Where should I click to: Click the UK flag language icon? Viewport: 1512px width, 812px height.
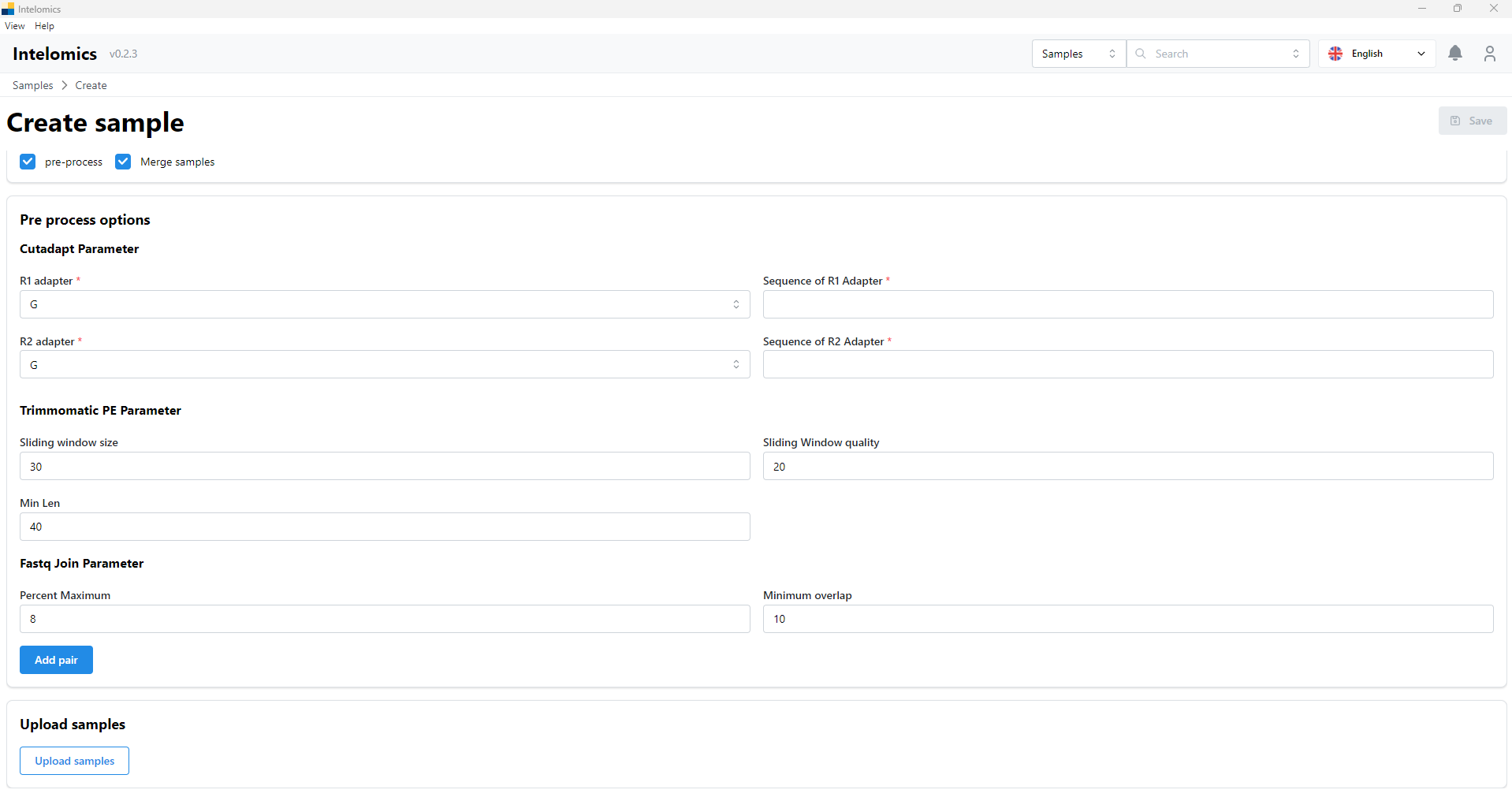click(1335, 54)
